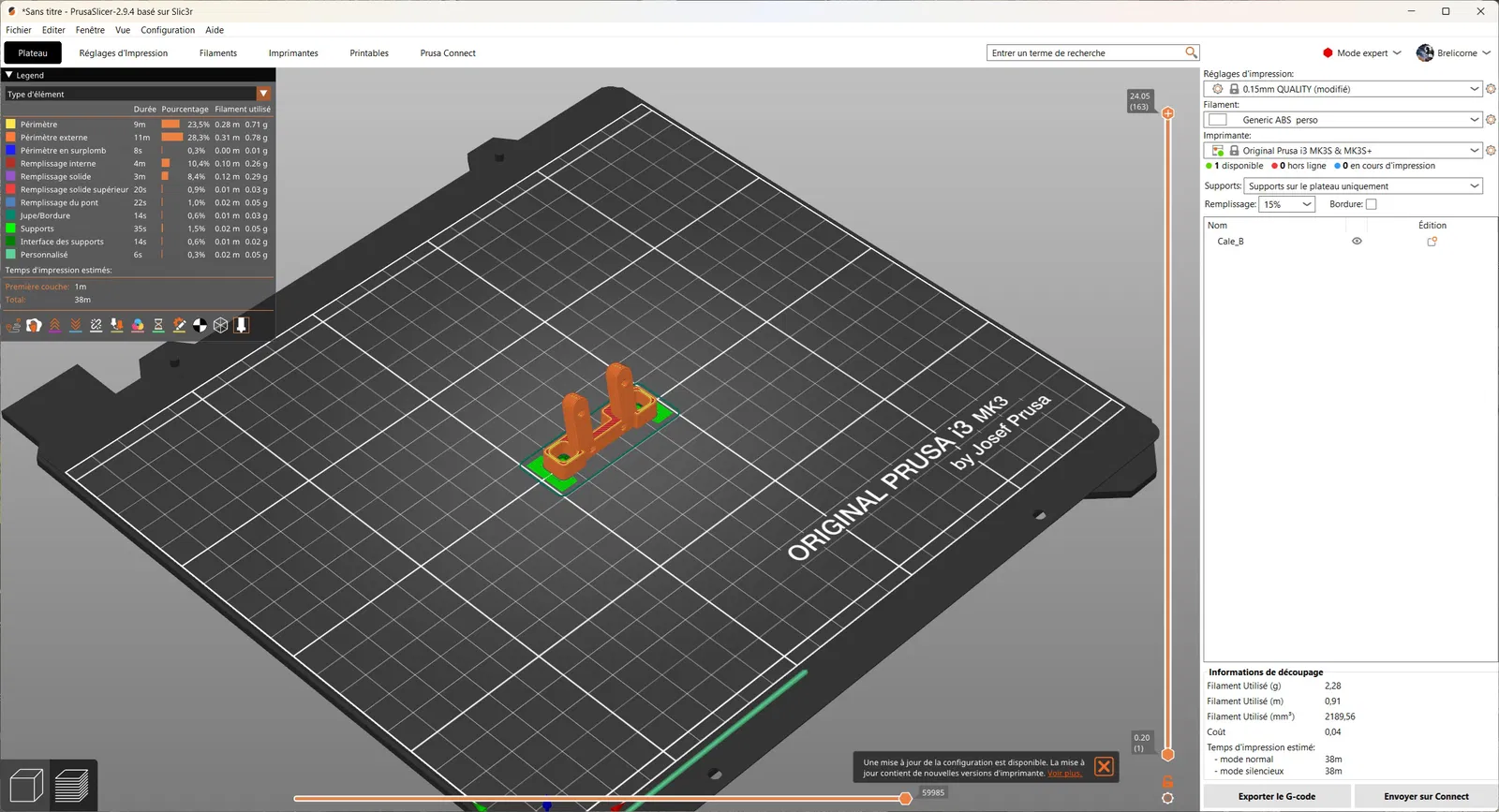This screenshot has width=1499, height=812.
Task: Toggle travel moves visibility icon in legend toolbar
Action: pos(13,325)
